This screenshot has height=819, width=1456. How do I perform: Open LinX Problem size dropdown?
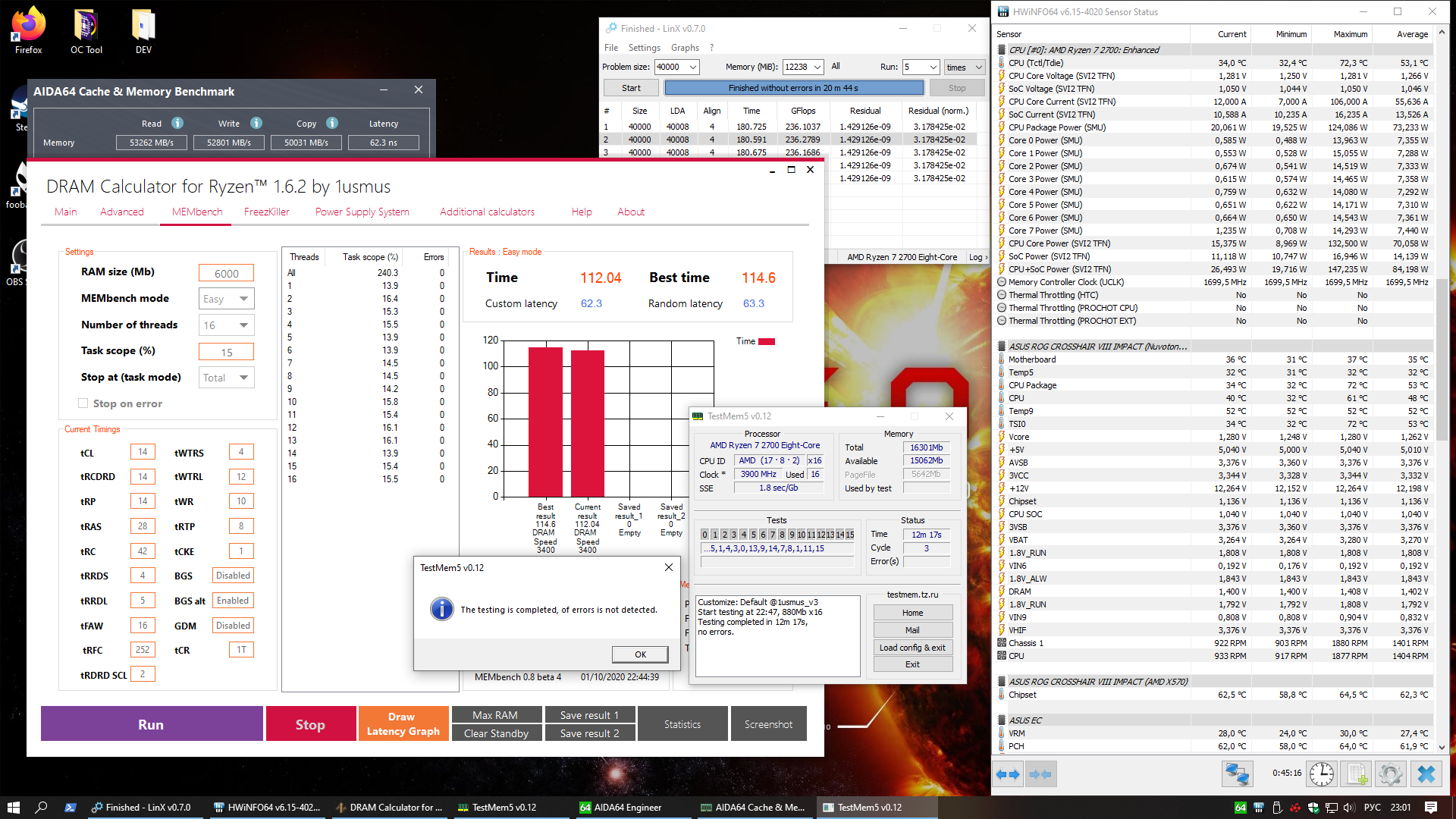pyautogui.click(x=693, y=67)
